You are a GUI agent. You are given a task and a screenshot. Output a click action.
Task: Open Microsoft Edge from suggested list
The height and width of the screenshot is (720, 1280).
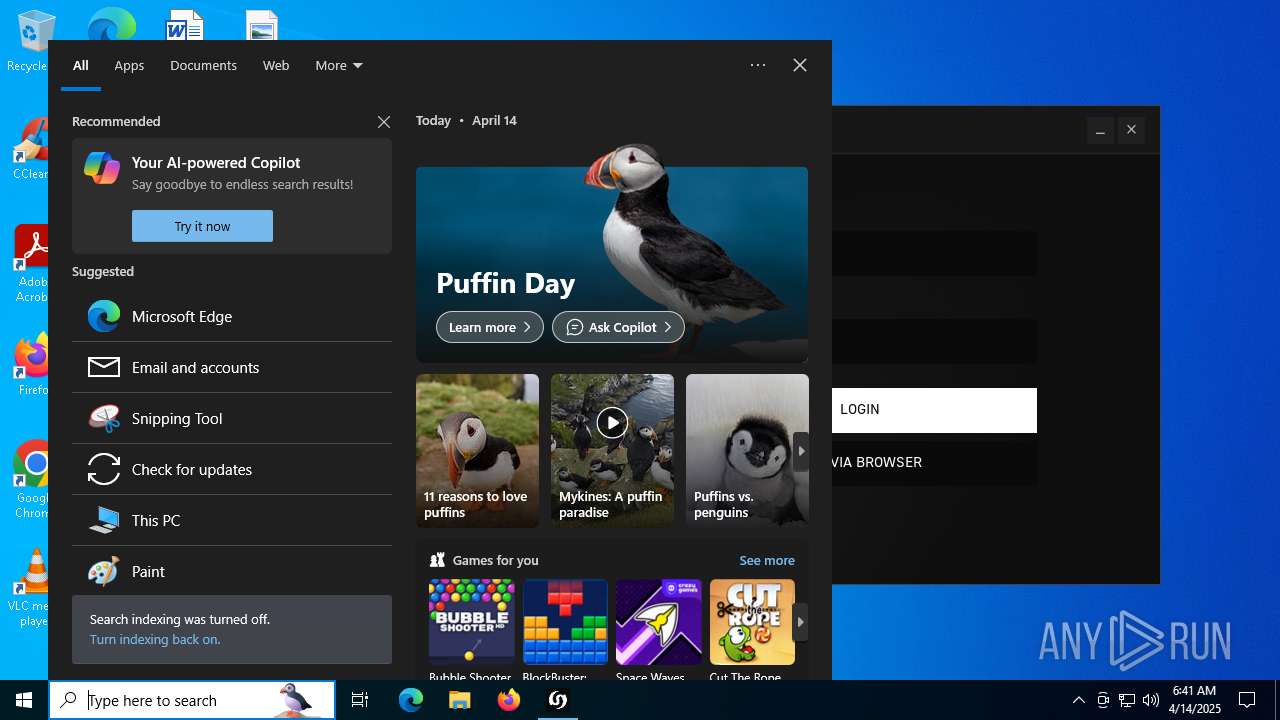click(232, 316)
